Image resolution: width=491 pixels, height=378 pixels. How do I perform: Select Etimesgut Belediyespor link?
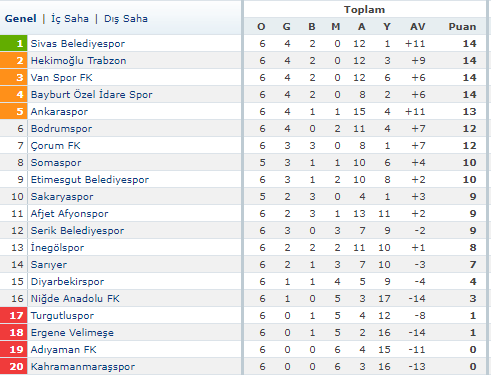click(90, 180)
